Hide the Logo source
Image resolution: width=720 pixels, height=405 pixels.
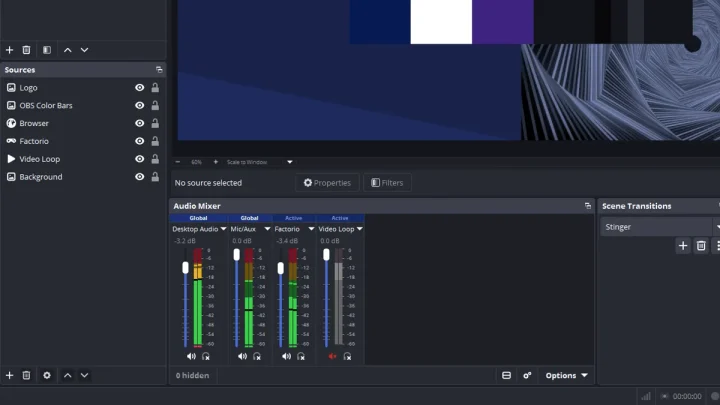[140, 88]
